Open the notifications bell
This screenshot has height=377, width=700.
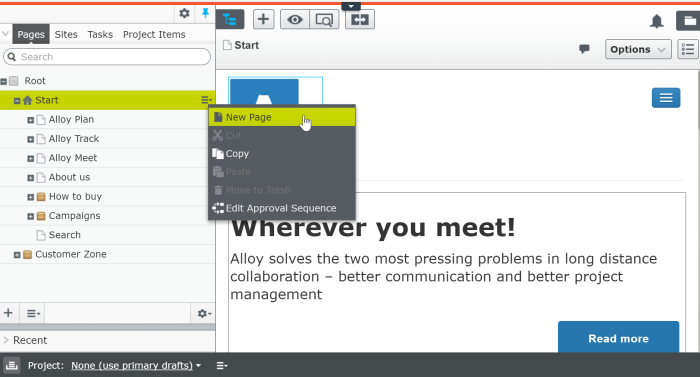[x=656, y=21]
